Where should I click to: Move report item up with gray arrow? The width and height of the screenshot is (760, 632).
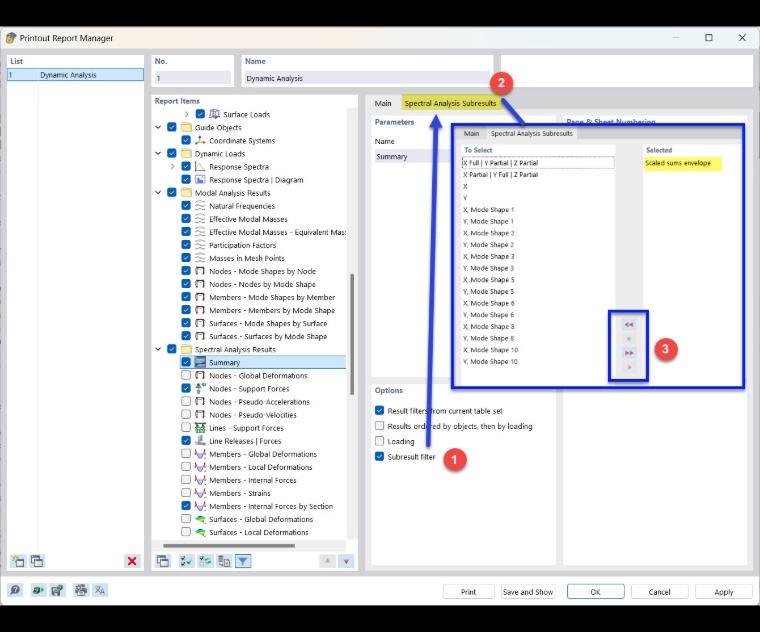[x=327, y=561]
